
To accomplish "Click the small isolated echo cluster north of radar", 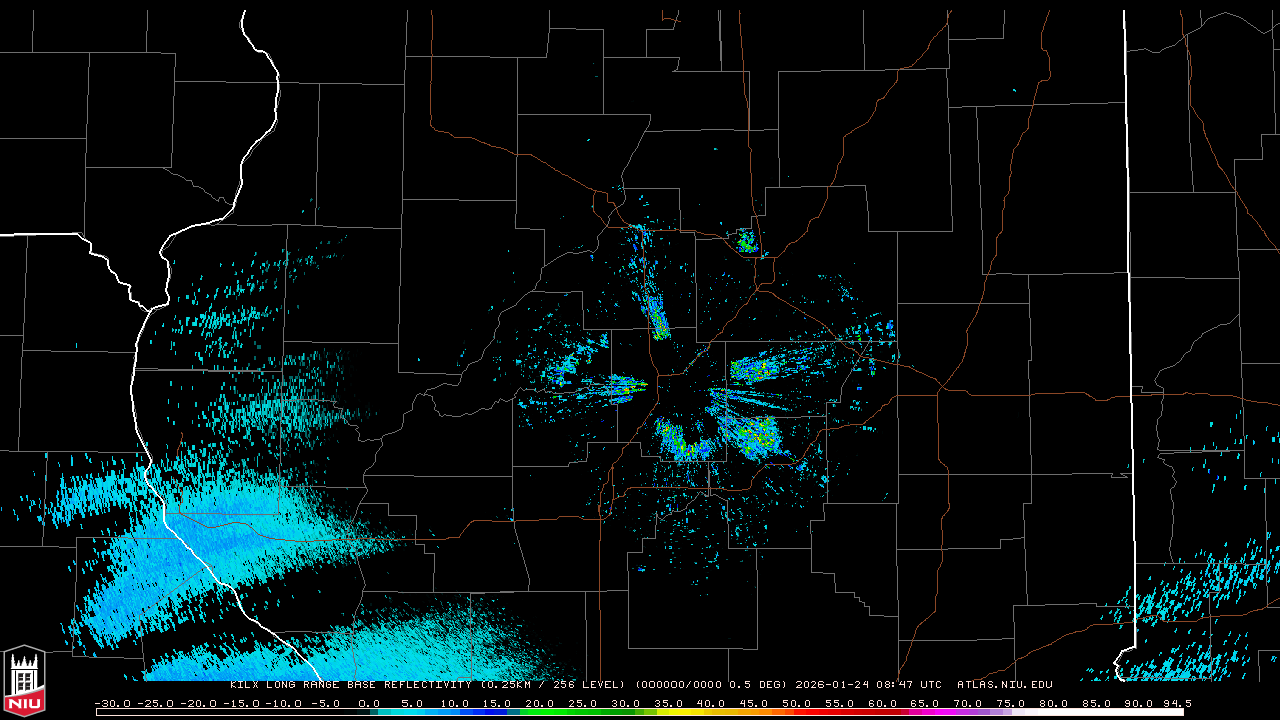I will tap(746, 240).
